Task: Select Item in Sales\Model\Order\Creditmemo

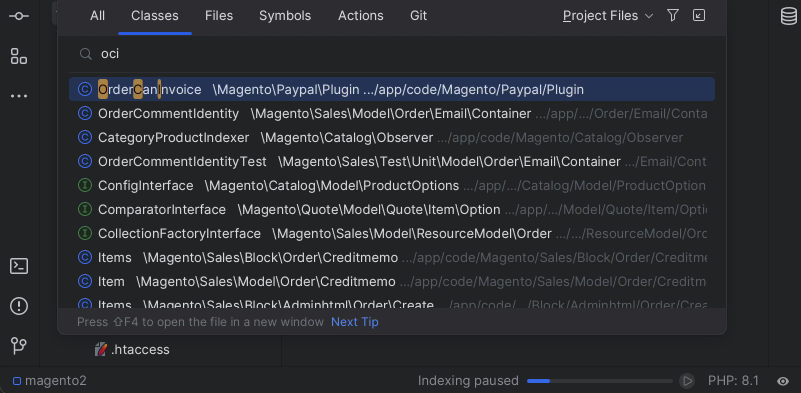Action: (392, 282)
